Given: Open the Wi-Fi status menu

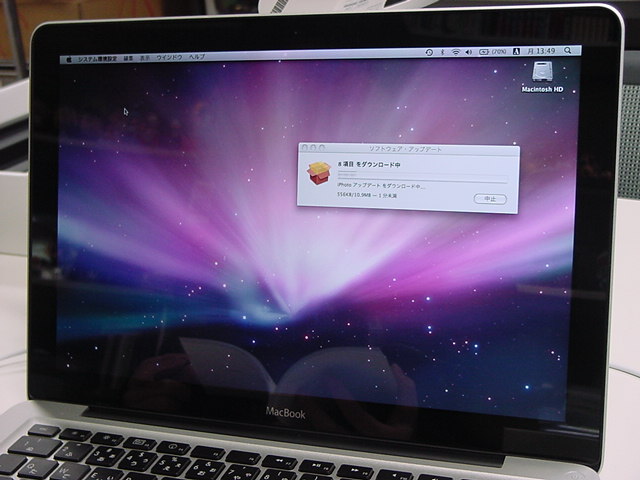Looking at the screenshot, I should [456, 52].
